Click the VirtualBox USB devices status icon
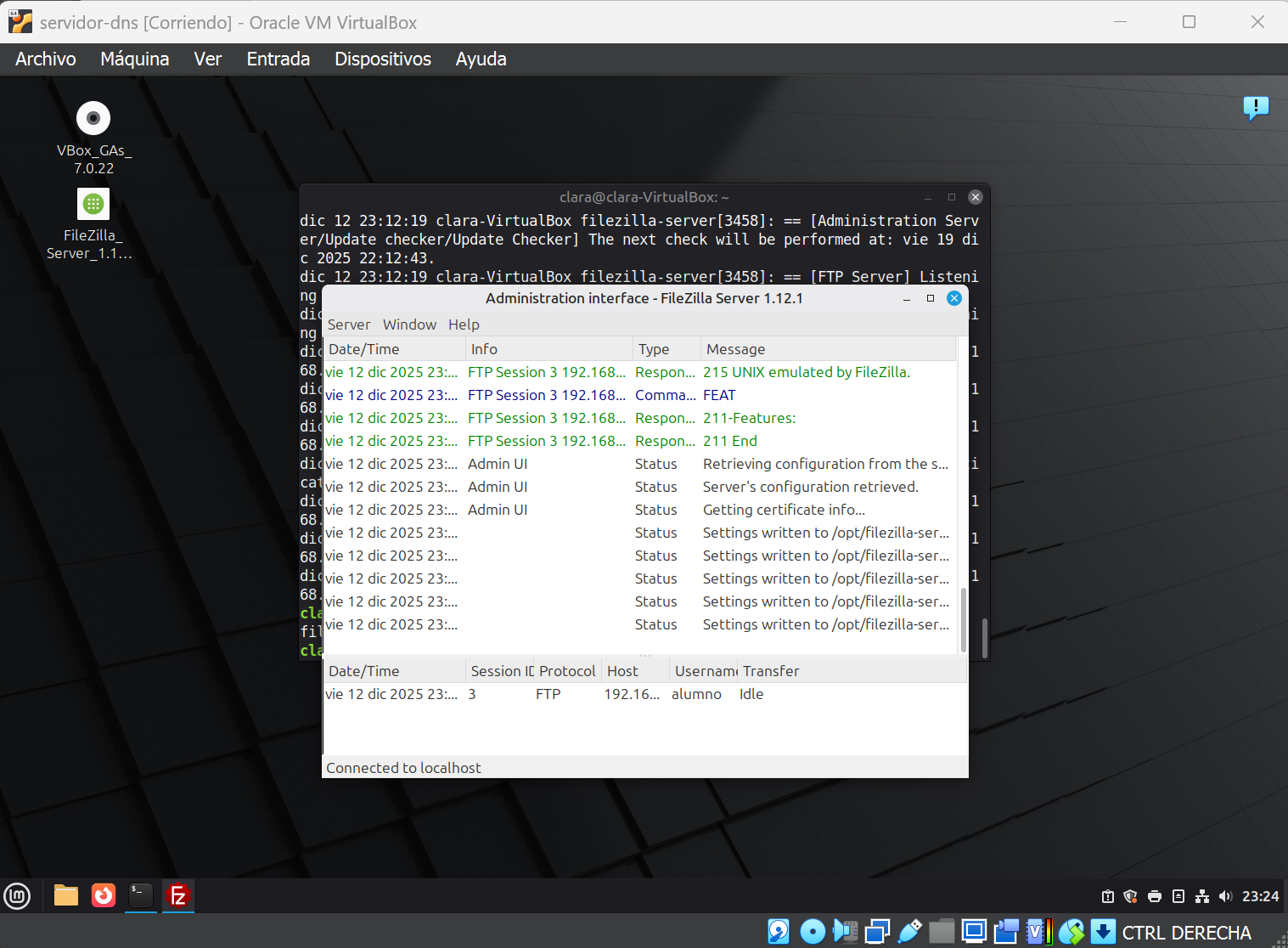The height and width of the screenshot is (948, 1288). click(x=909, y=932)
